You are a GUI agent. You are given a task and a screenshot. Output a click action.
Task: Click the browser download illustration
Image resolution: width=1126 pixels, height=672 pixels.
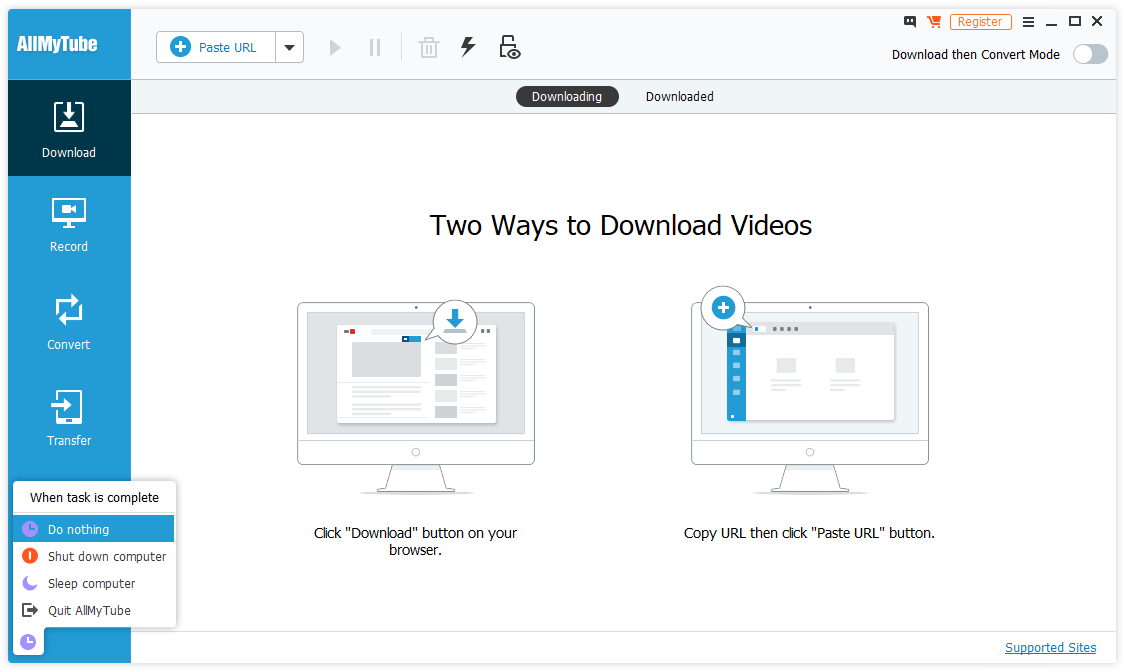coord(416,397)
